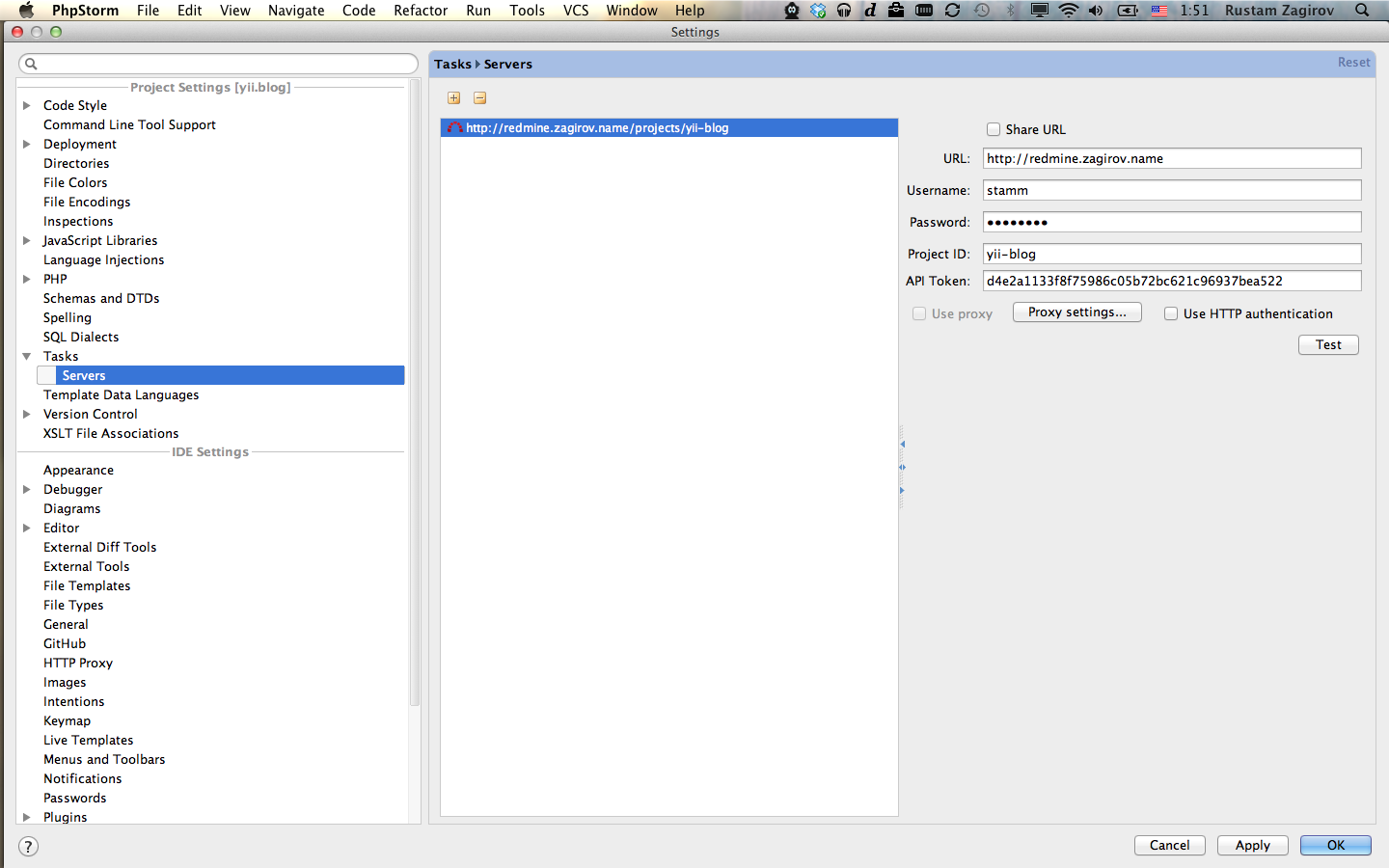Click the Bluetooth menu bar icon
The height and width of the screenshot is (868, 1389).
point(1011,11)
